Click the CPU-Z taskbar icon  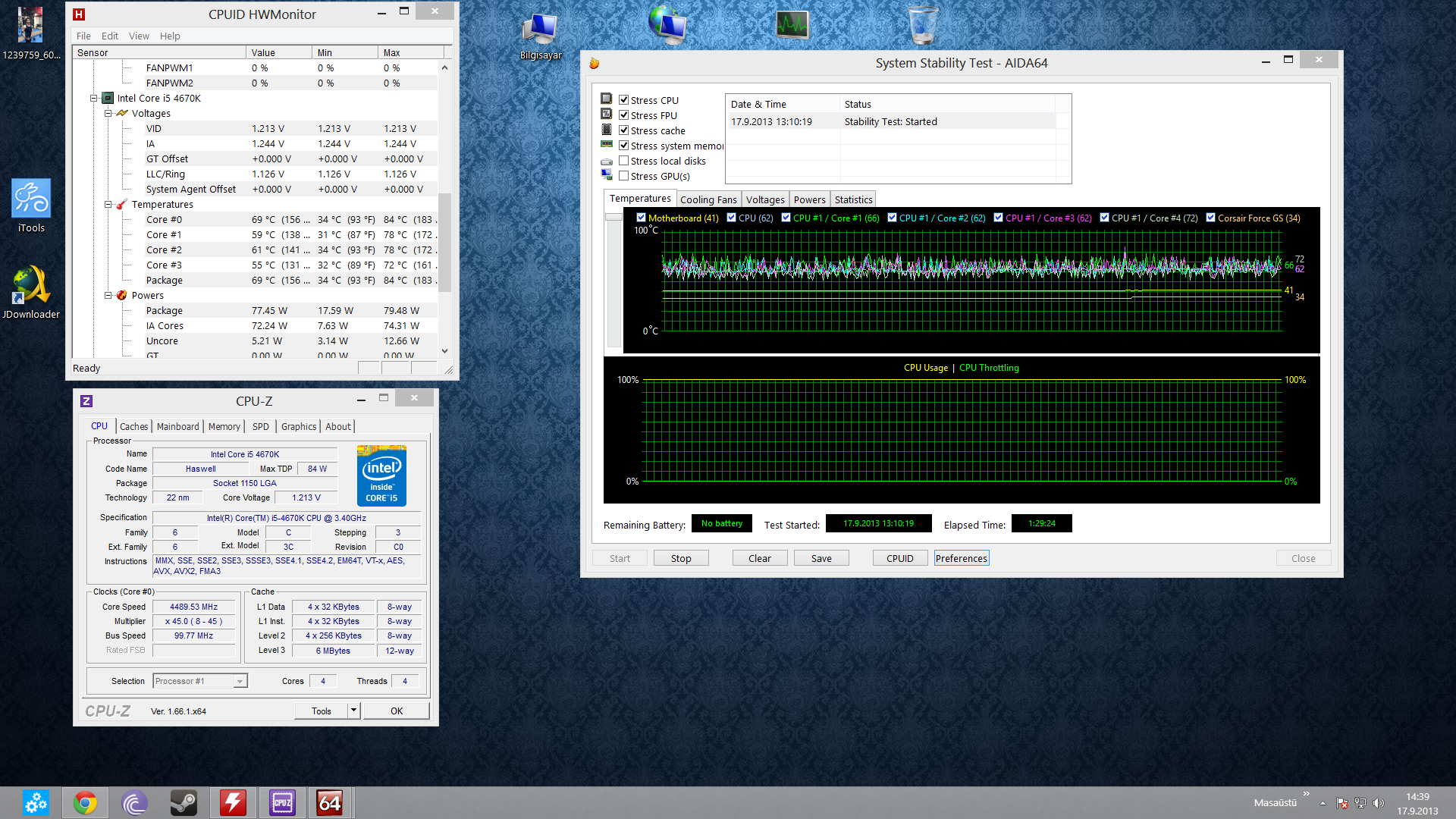pyautogui.click(x=282, y=802)
